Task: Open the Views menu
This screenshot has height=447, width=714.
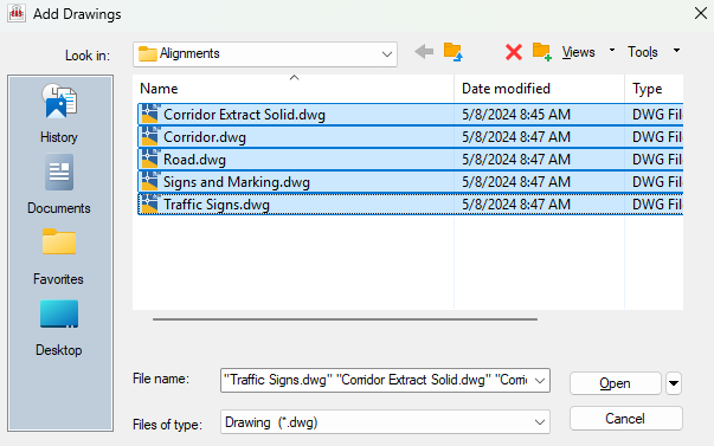Action: tap(578, 52)
